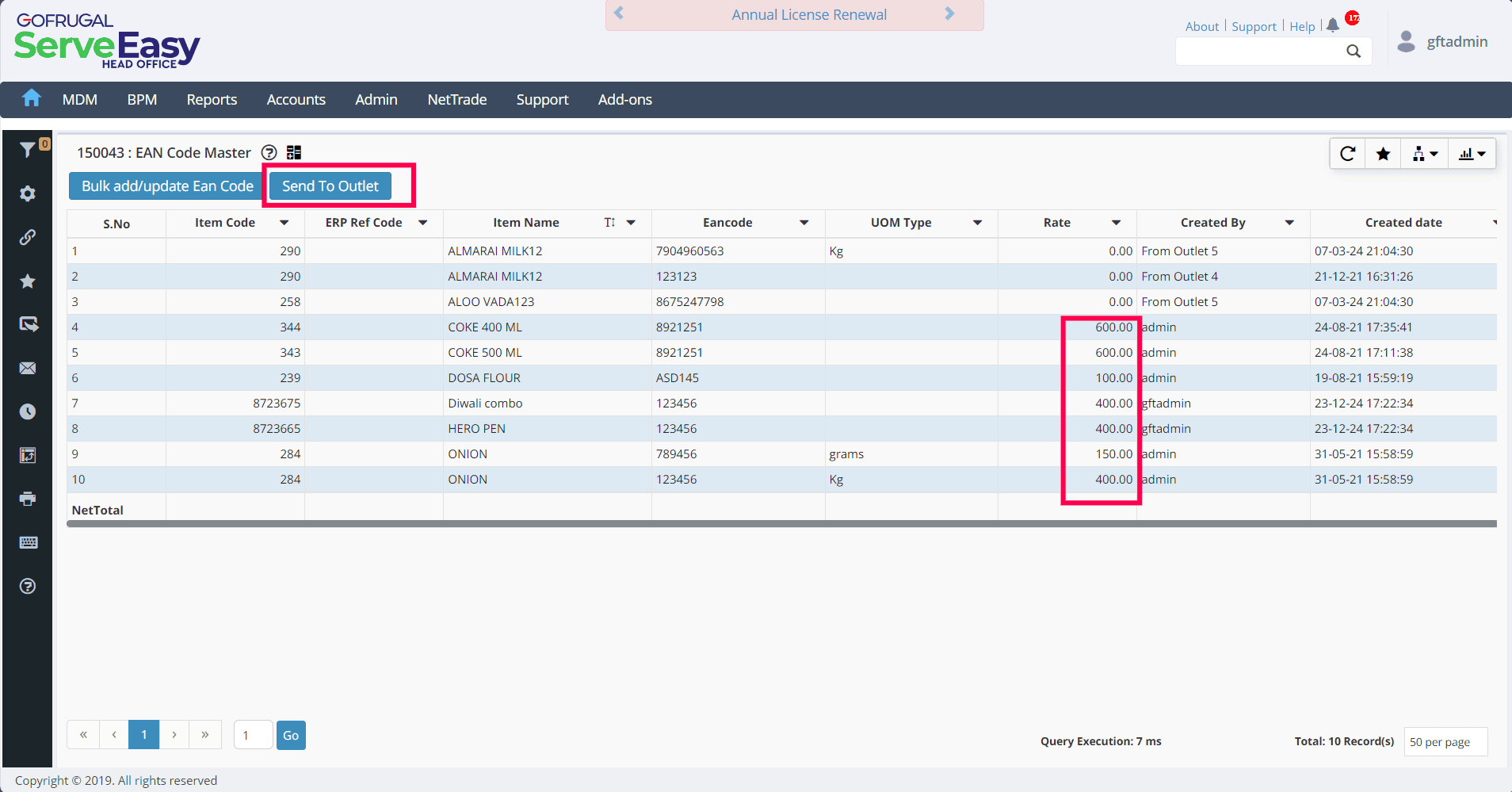1512x792 pixels.
Task: Show next banner announcement arrow
Action: tap(950, 13)
